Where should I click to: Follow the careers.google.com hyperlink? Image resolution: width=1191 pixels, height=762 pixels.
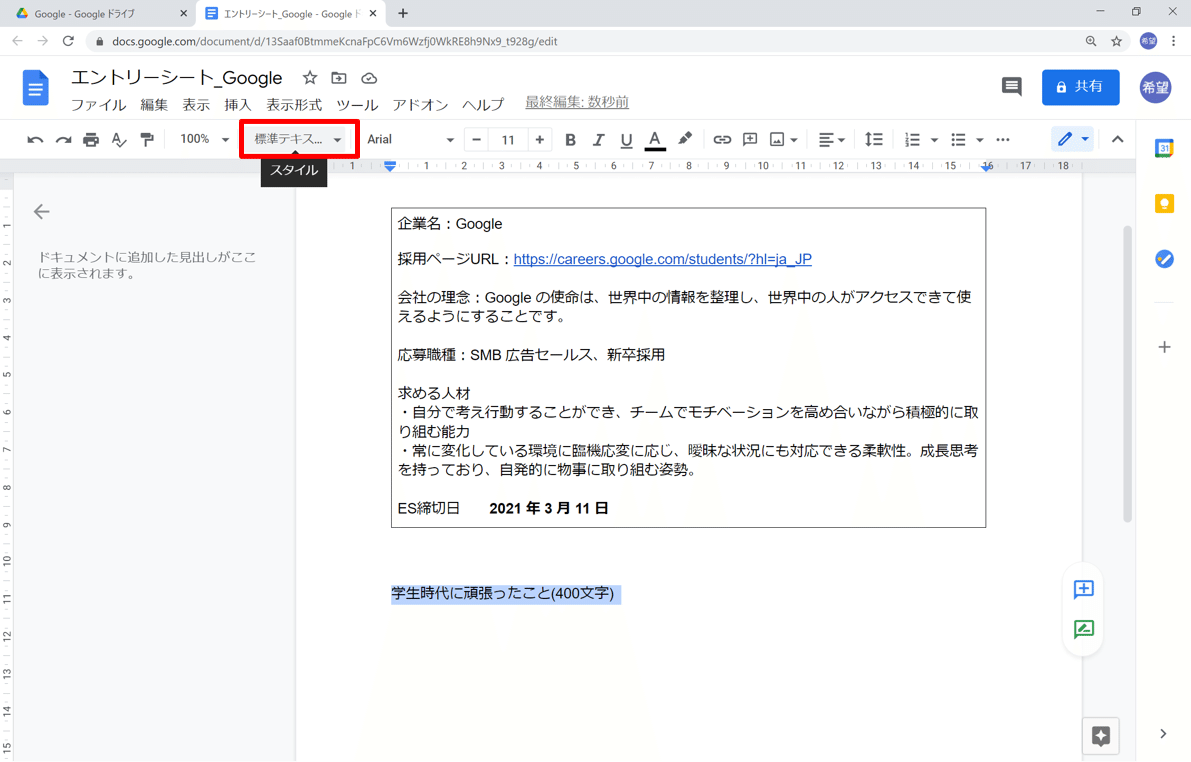coord(662,259)
